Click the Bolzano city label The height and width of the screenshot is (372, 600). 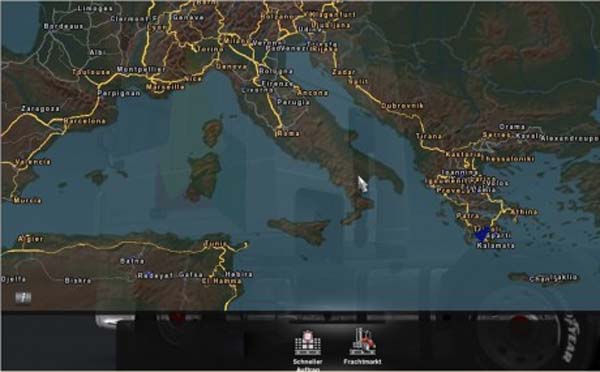point(277,16)
